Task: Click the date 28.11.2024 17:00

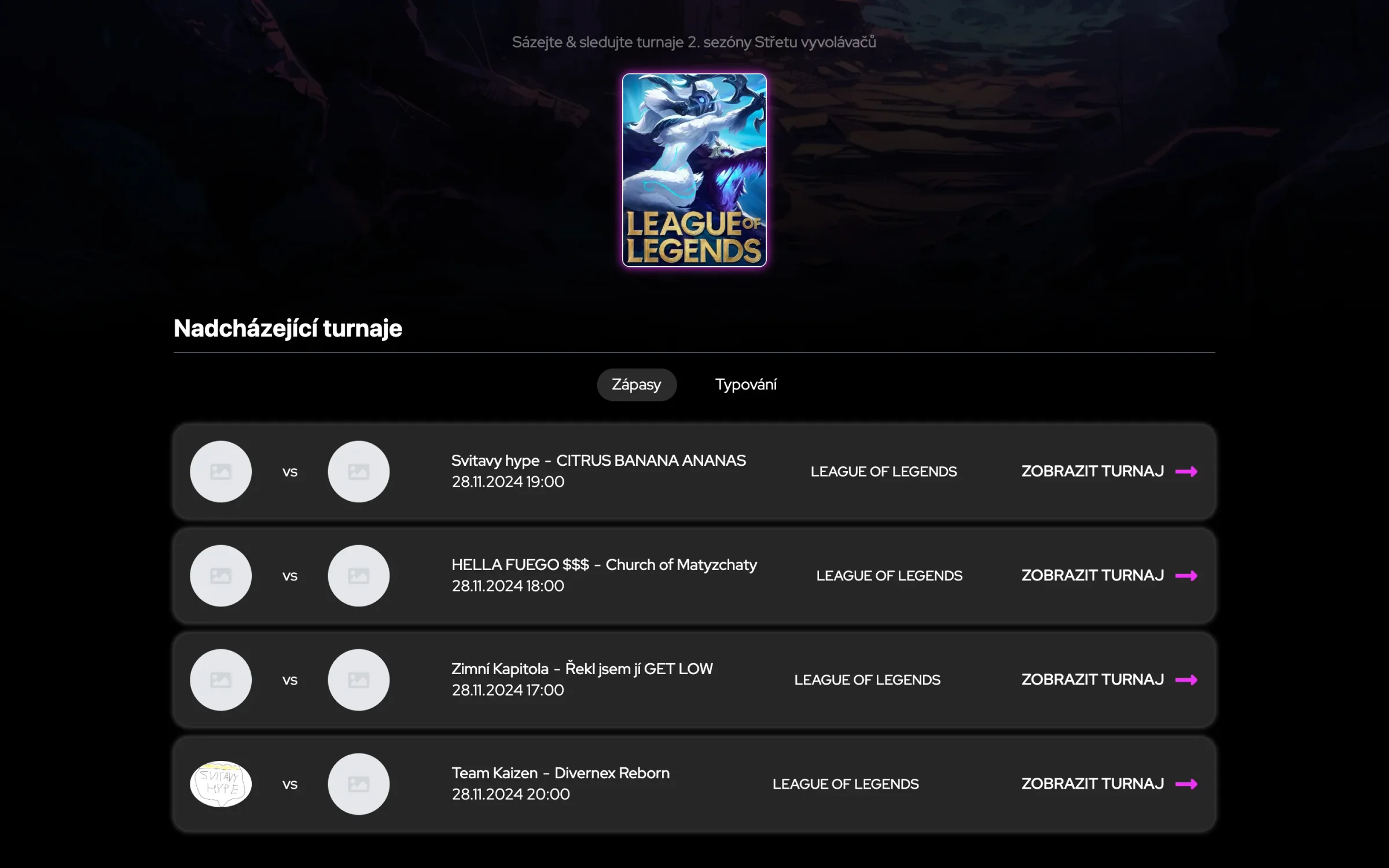Action: pos(508,690)
